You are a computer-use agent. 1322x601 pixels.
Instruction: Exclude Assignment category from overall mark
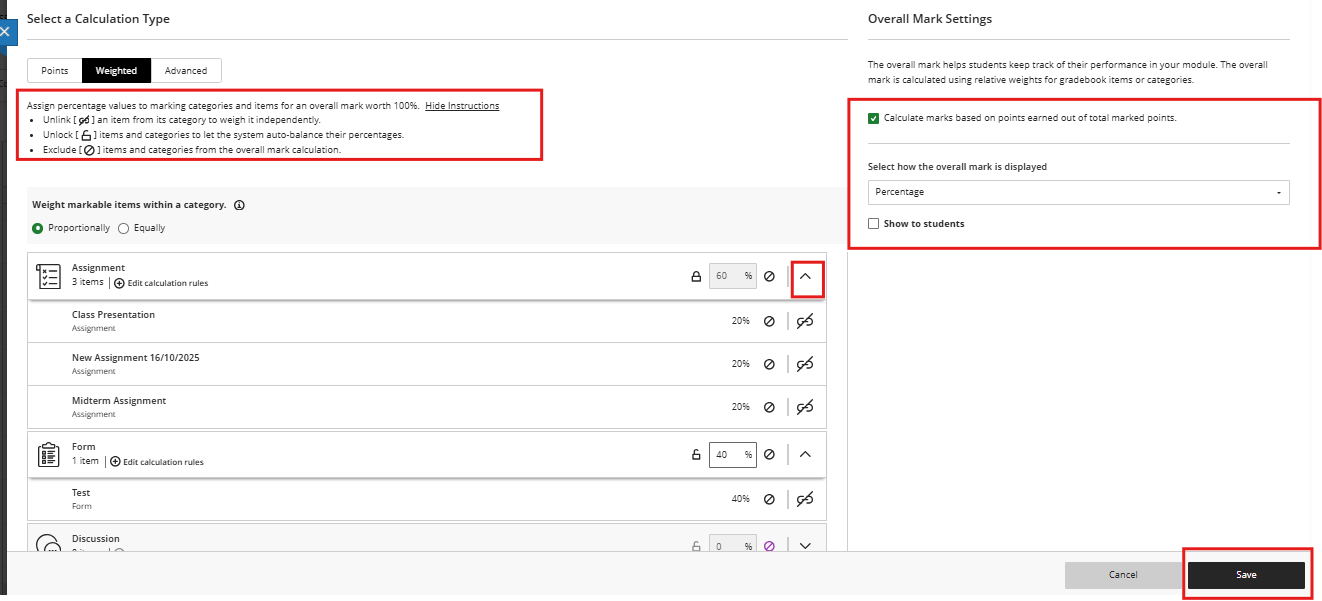point(769,277)
